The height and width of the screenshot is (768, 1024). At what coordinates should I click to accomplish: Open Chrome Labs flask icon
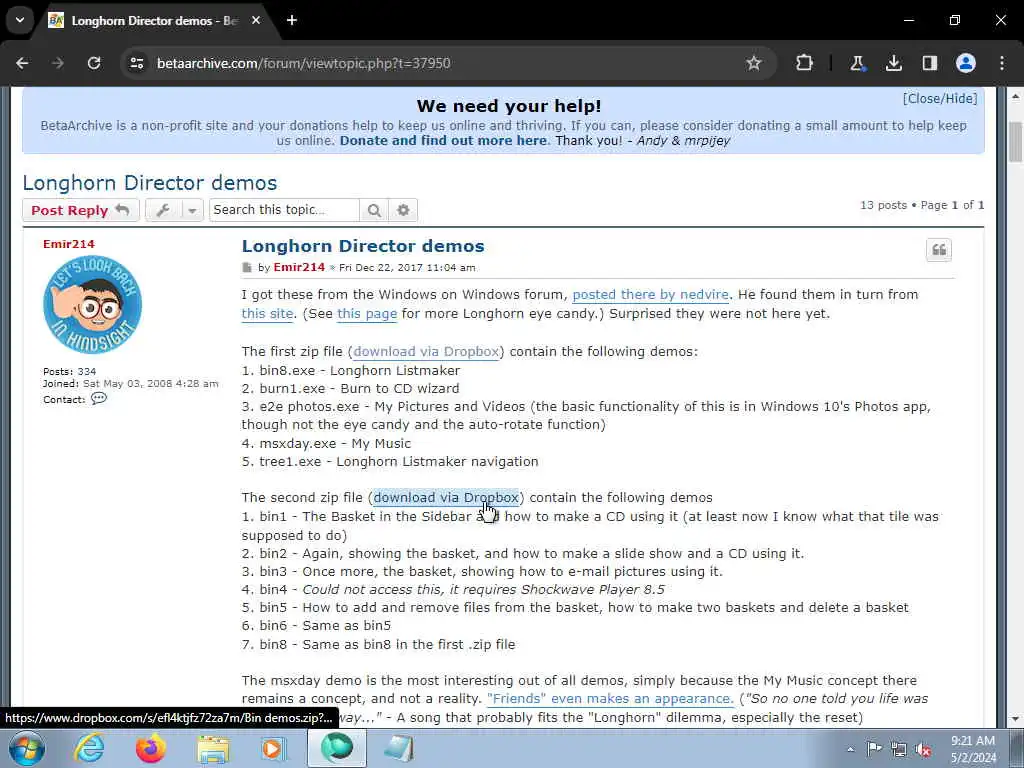tap(857, 63)
